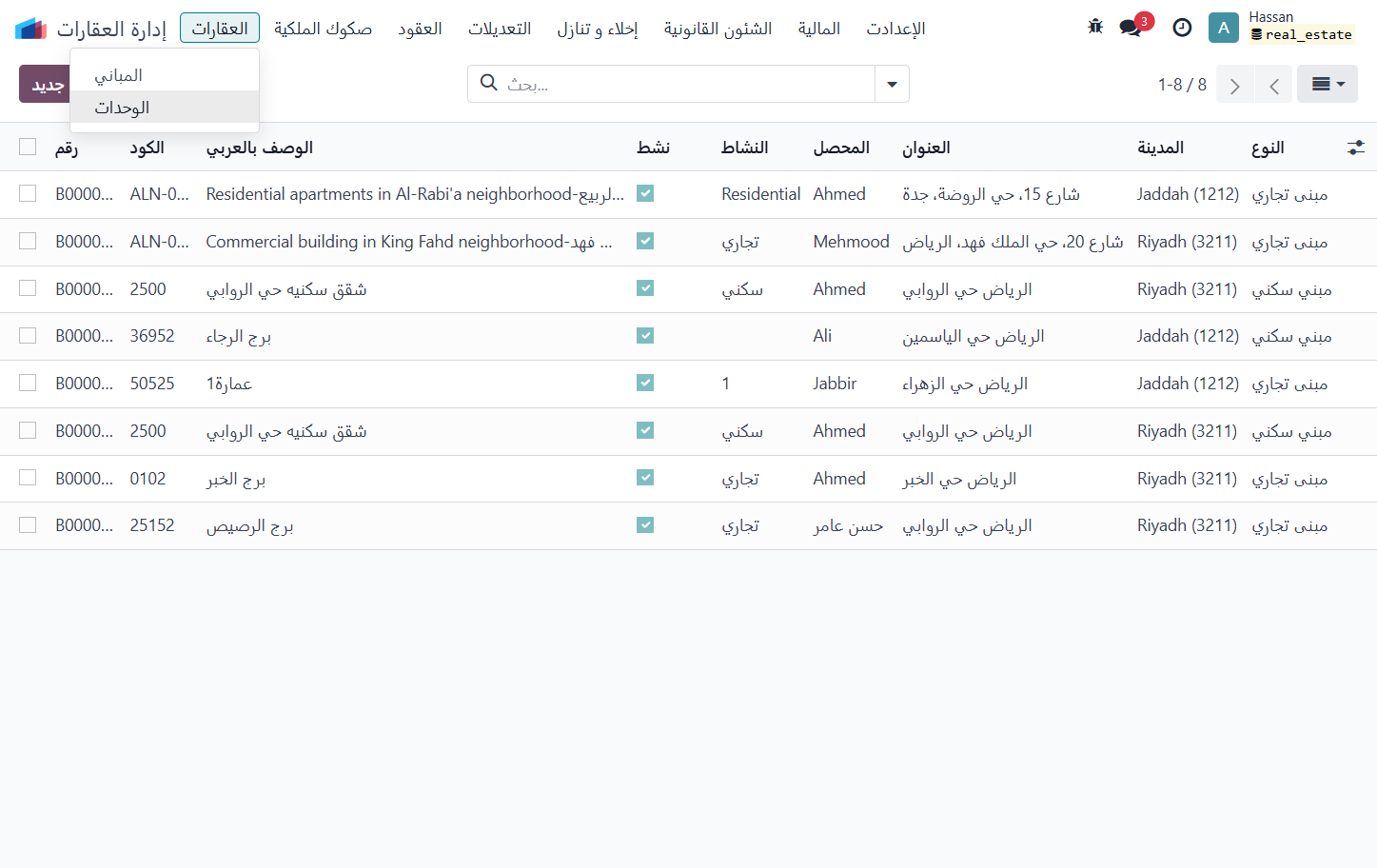Click the حسن عامر collector cell
1377x868 pixels.
(848, 525)
